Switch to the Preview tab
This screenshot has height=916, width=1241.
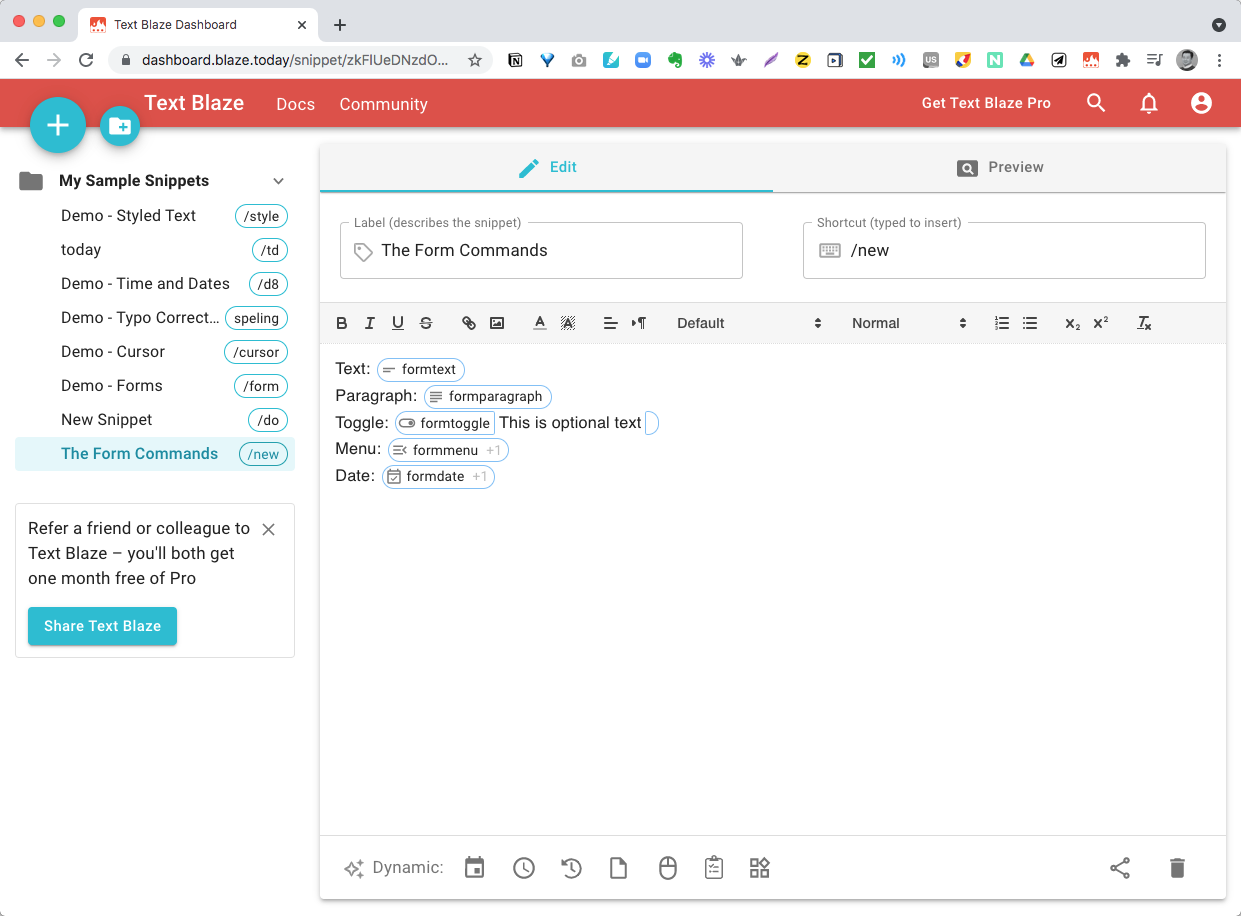coord(999,167)
